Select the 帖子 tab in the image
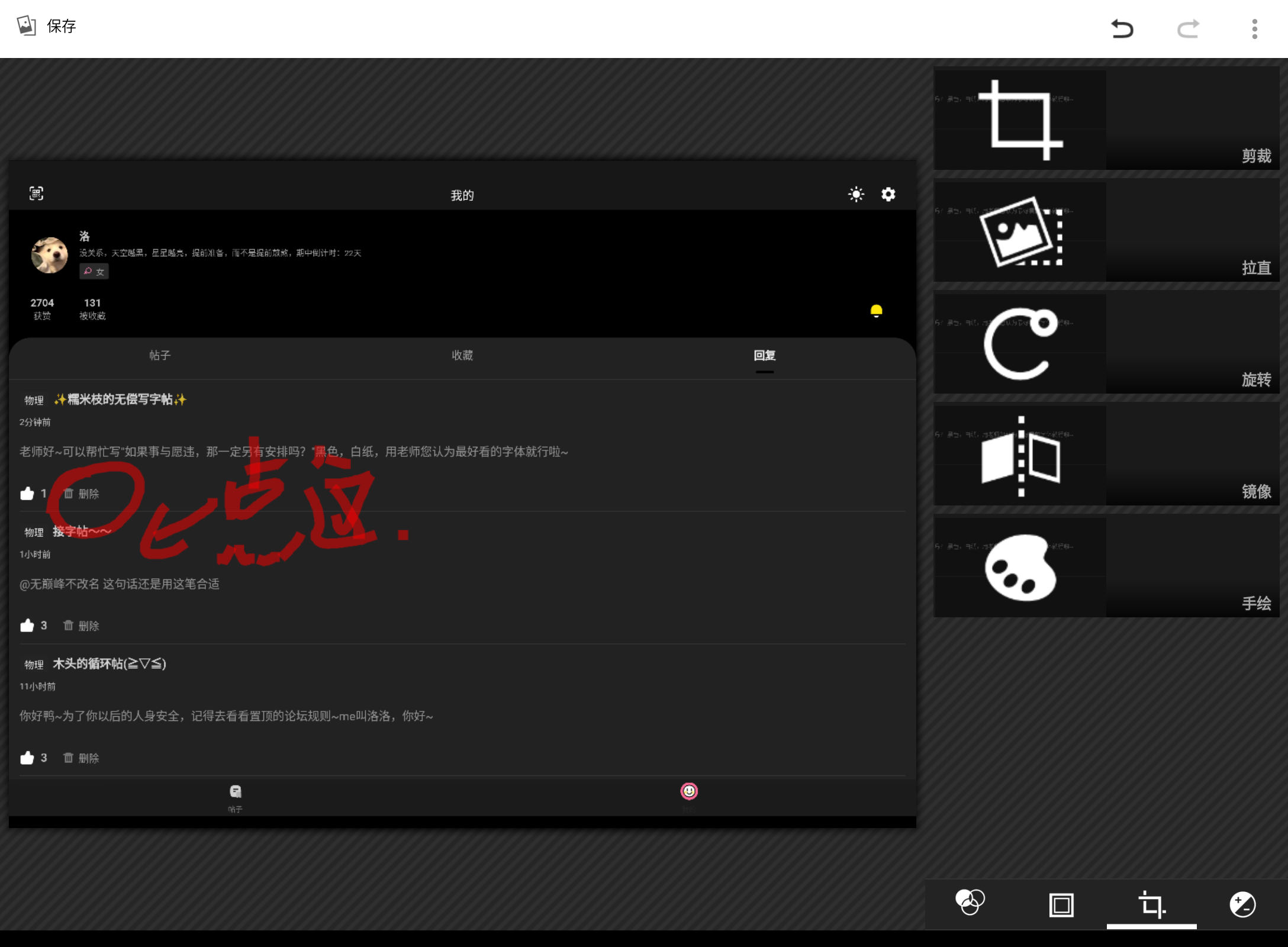The width and height of the screenshot is (1288, 947). pyautogui.click(x=160, y=355)
